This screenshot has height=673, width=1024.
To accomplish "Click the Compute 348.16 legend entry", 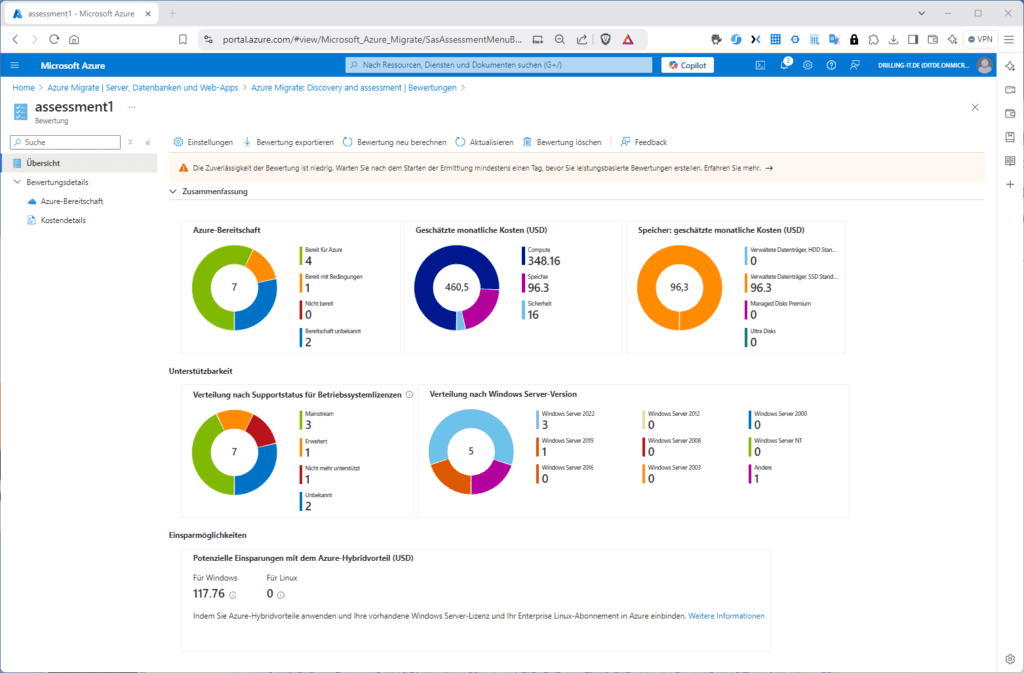I will 541,256.
